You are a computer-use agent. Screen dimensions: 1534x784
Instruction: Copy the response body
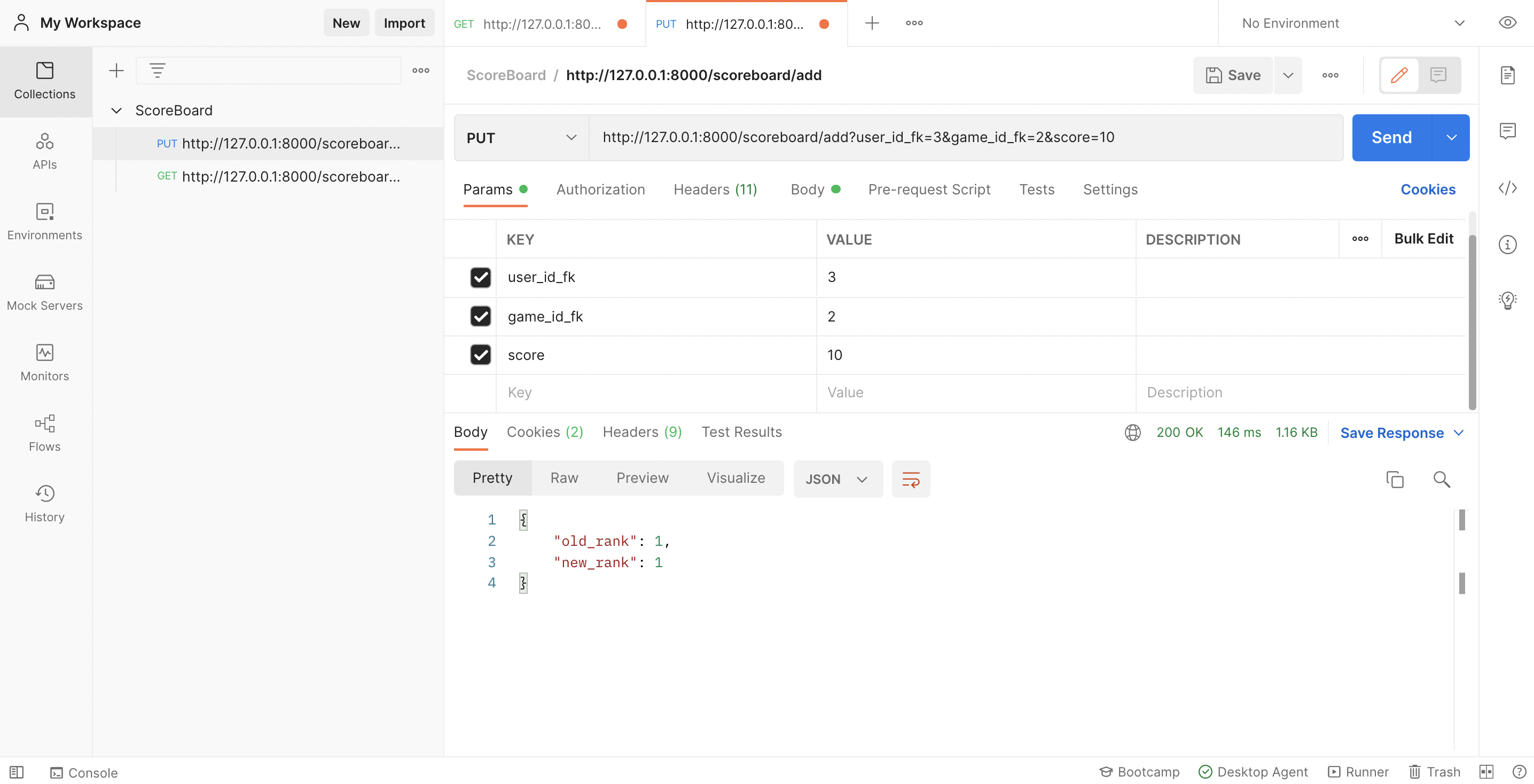(x=1395, y=479)
